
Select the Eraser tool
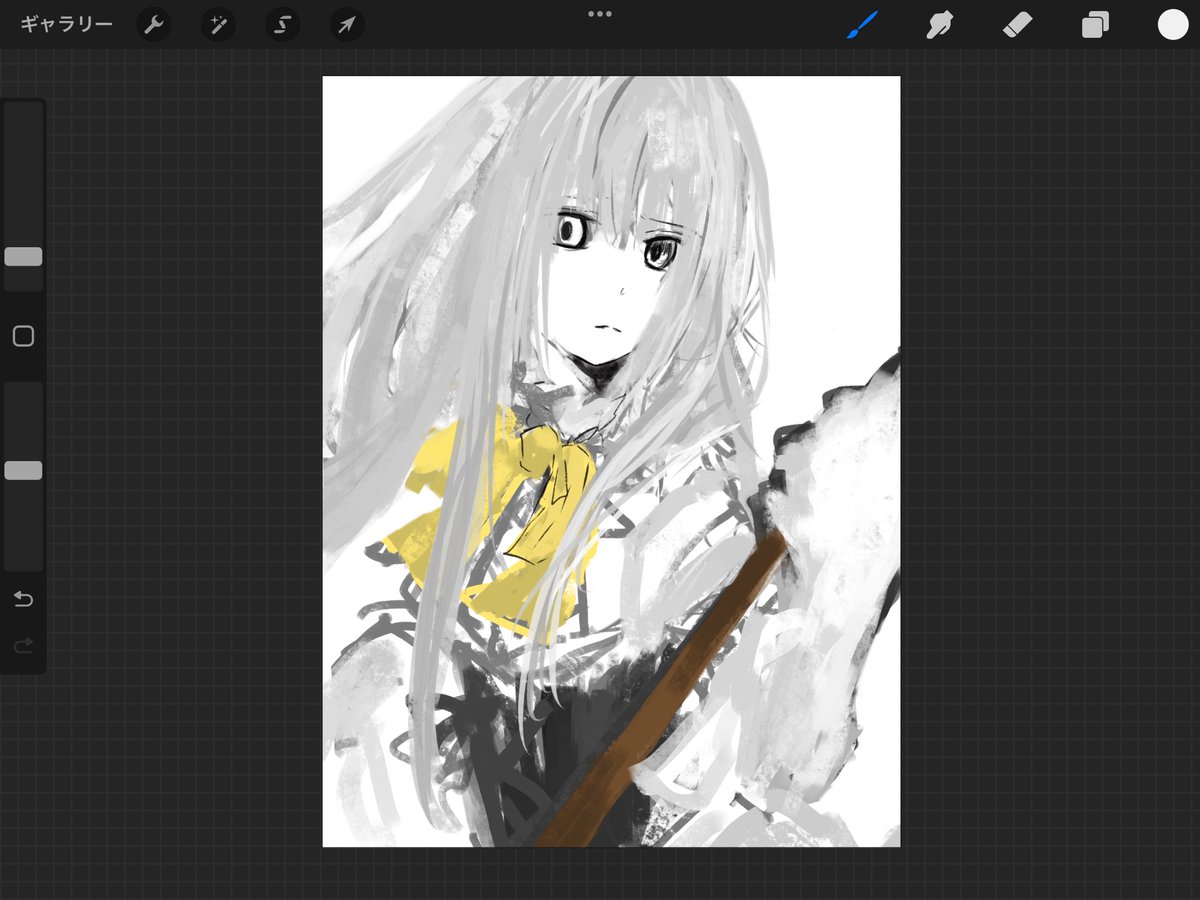tap(1017, 25)
